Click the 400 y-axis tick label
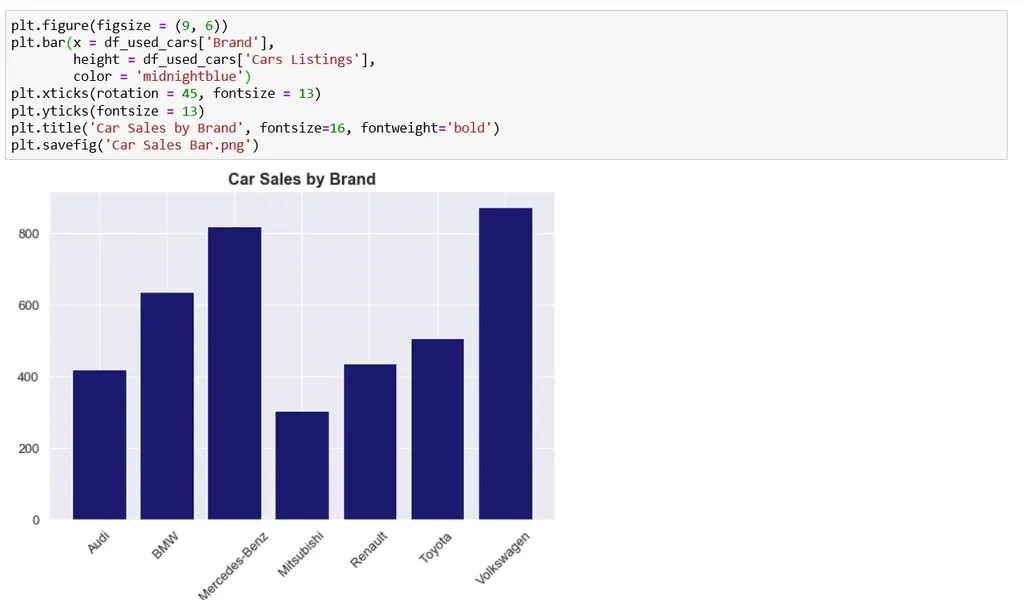This screenshot has width=1024, height=600. click(x=28, y=377)
